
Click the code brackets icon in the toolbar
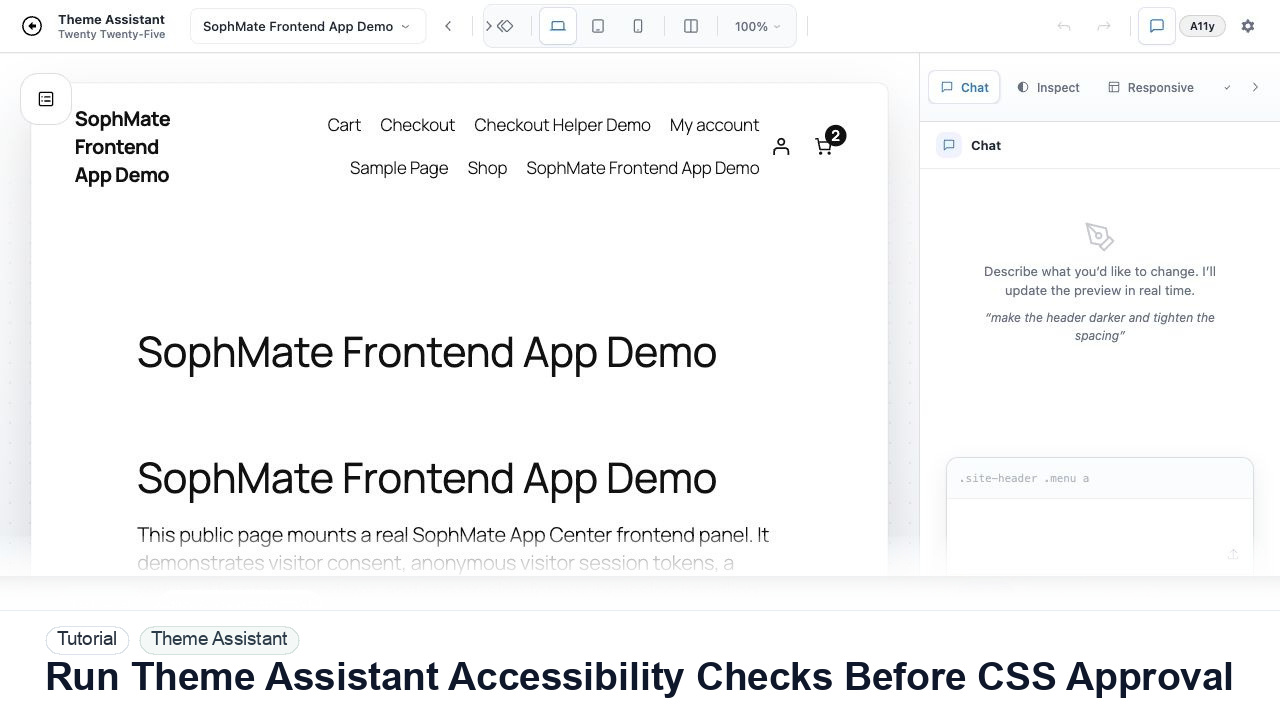point(505,27)
